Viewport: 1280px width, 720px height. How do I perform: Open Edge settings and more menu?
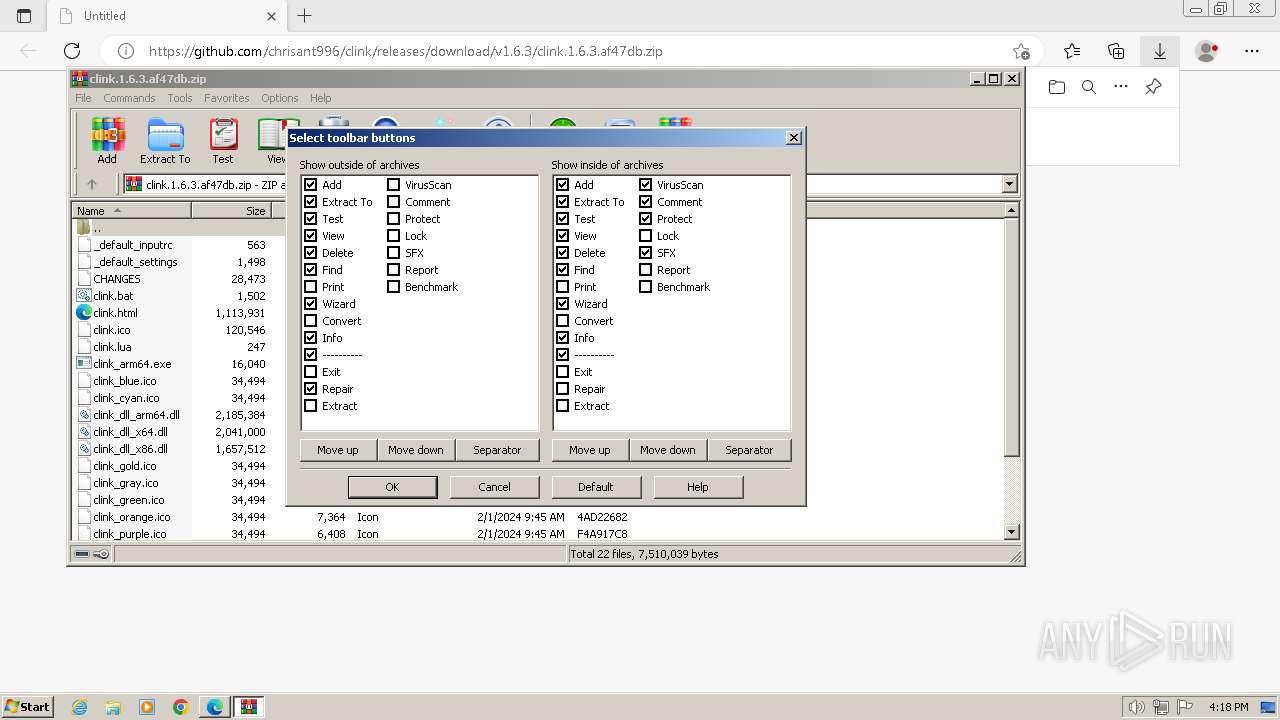click(1252, 51)
